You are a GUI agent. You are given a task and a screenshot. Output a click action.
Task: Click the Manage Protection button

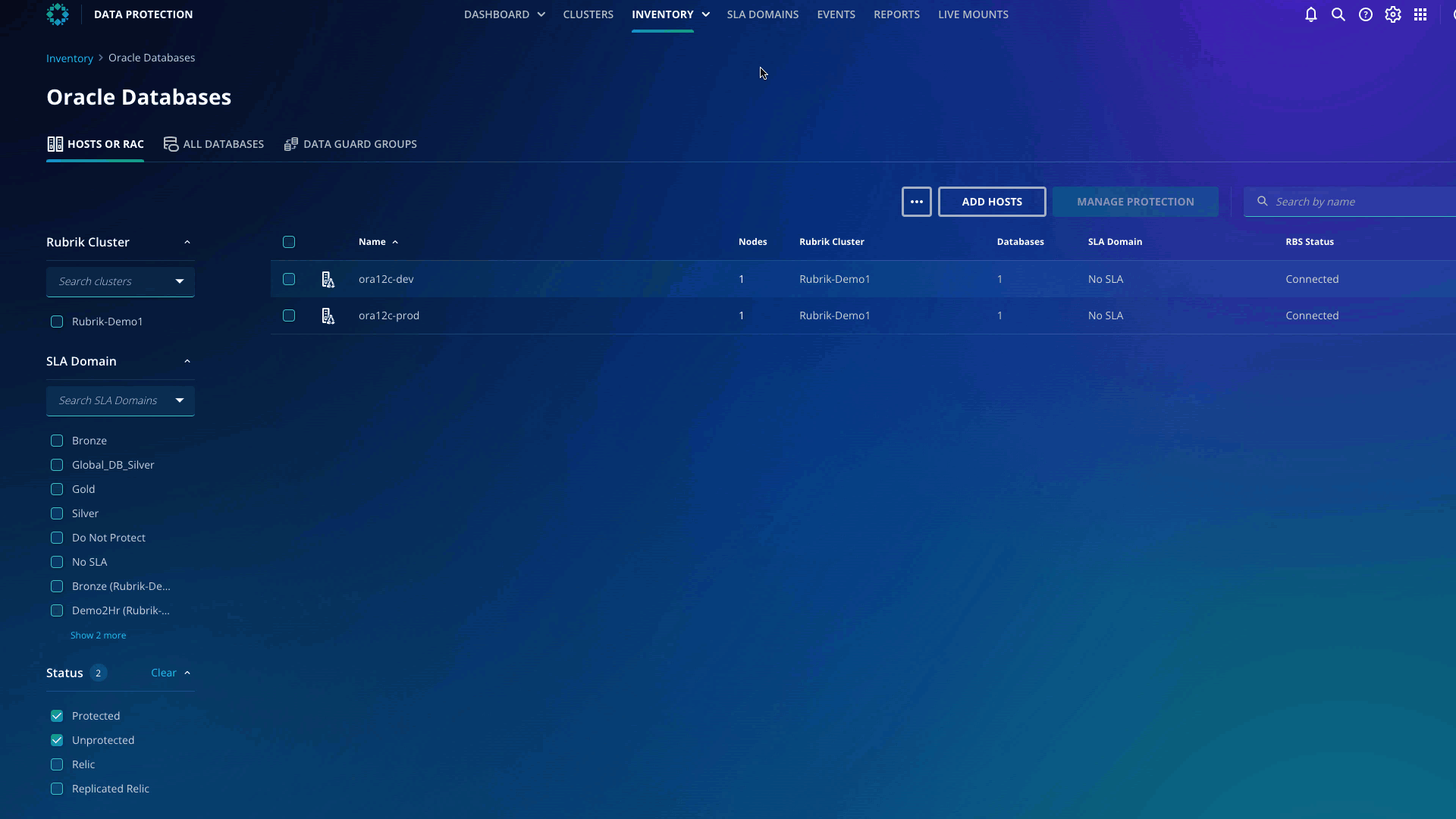click(x=1135, y=202)
